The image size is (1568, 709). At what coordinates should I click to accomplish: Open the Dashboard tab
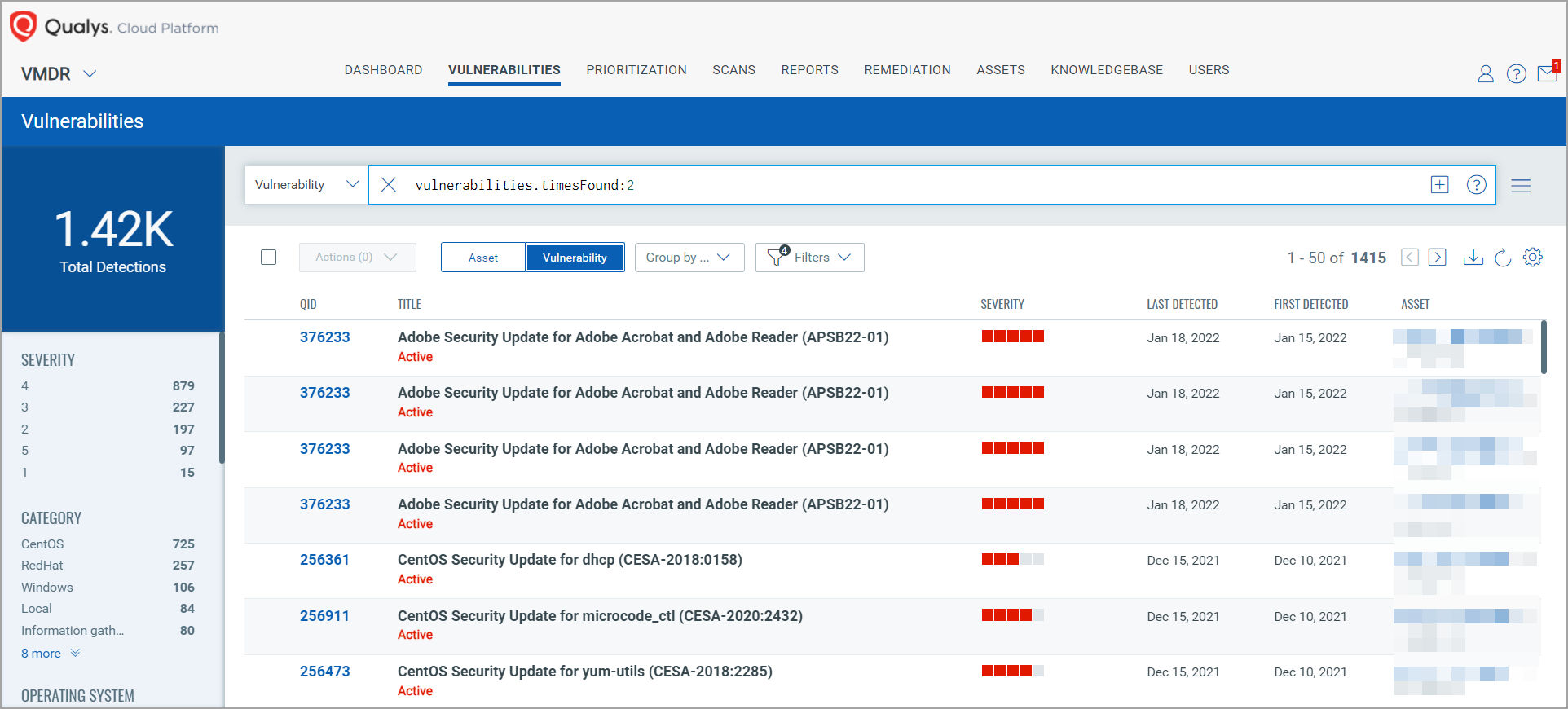383,70
